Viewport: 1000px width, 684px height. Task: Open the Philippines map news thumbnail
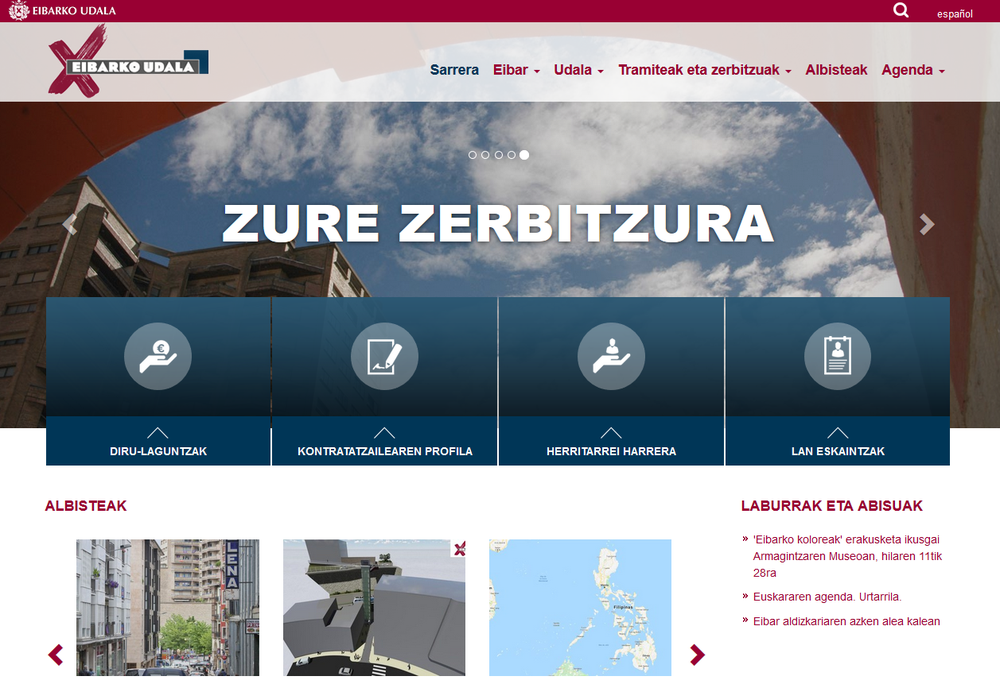click(580, 608)
